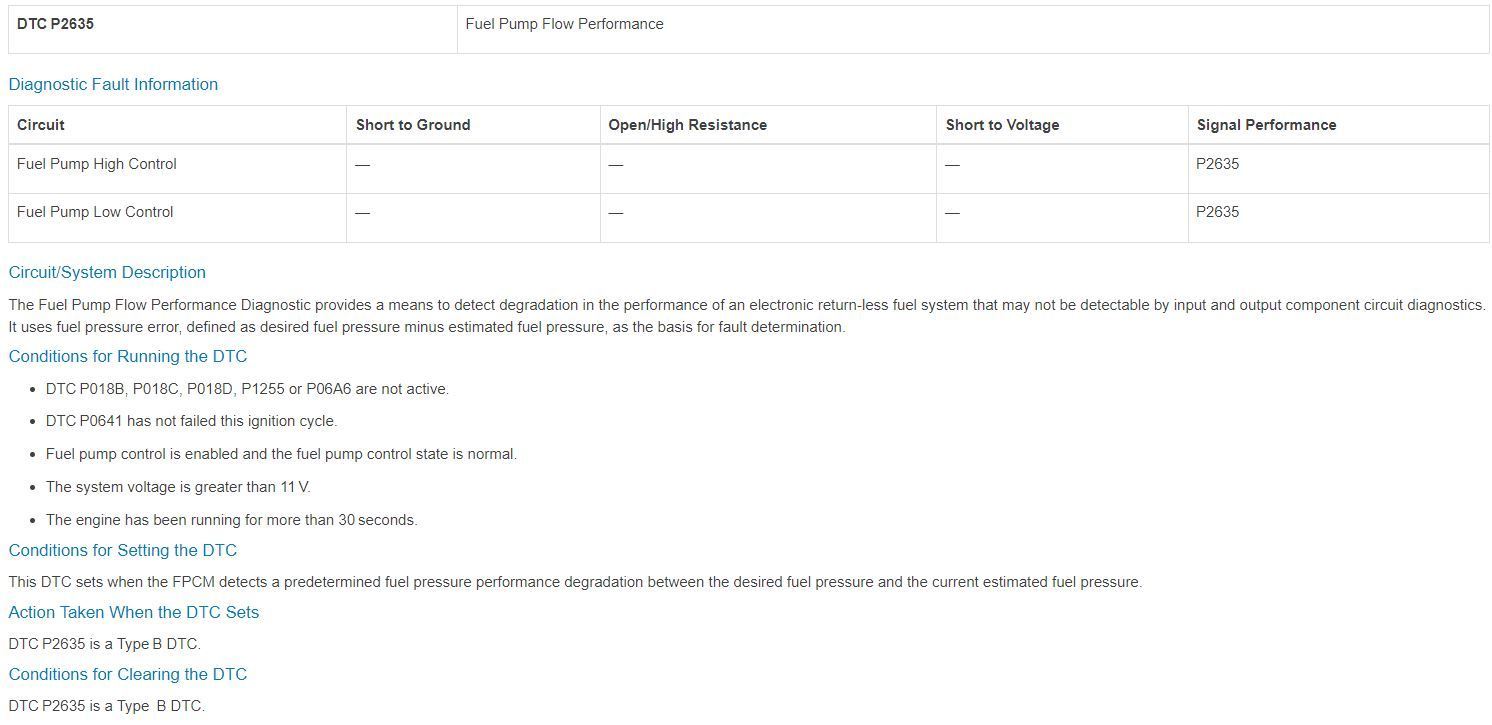Select the Fuel Pump Low Control row label
Screen dimensions: 1492x725
[x=95, y=212]
